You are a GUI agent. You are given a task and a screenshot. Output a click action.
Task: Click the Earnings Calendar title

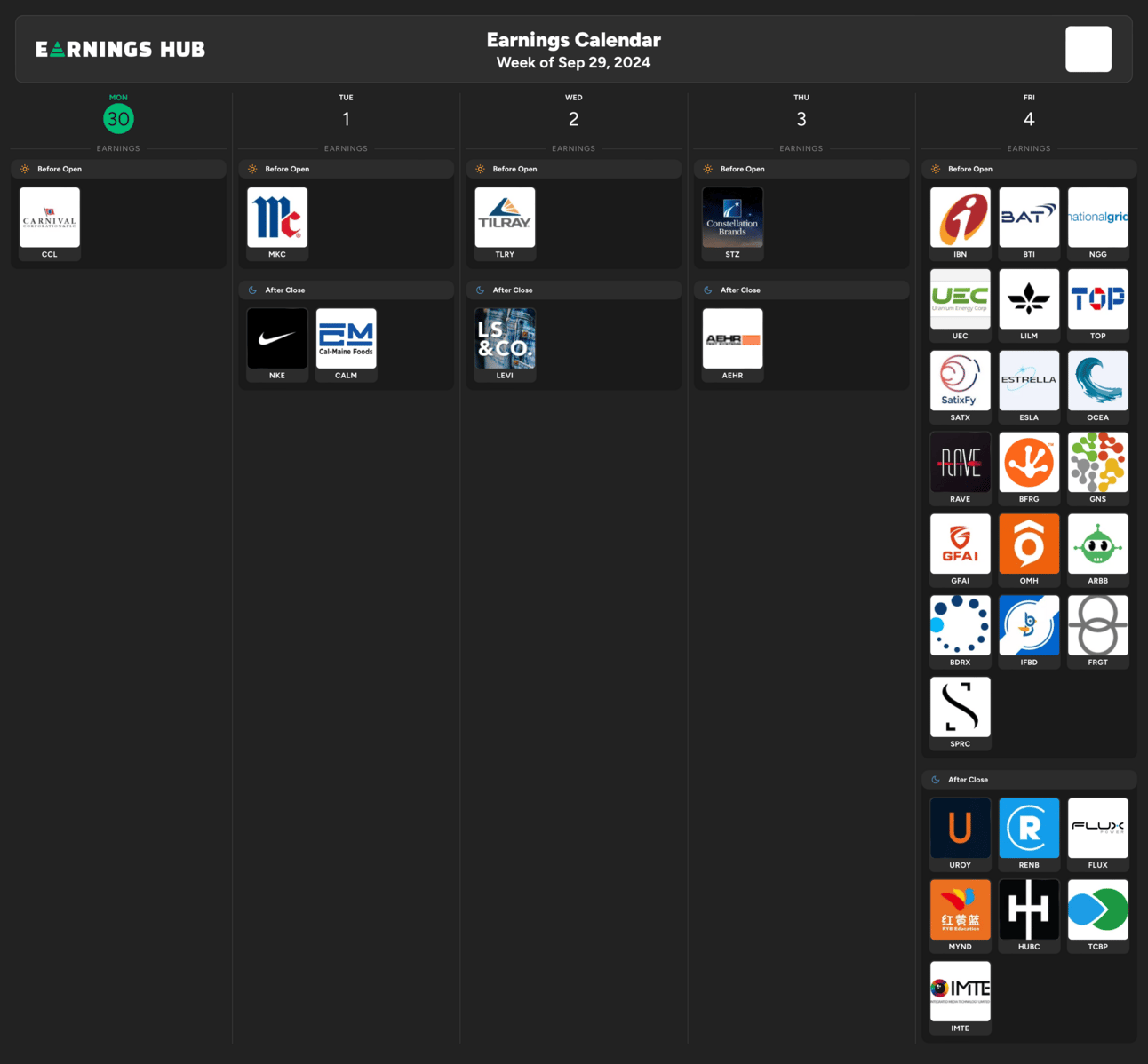tap(574, 40)
